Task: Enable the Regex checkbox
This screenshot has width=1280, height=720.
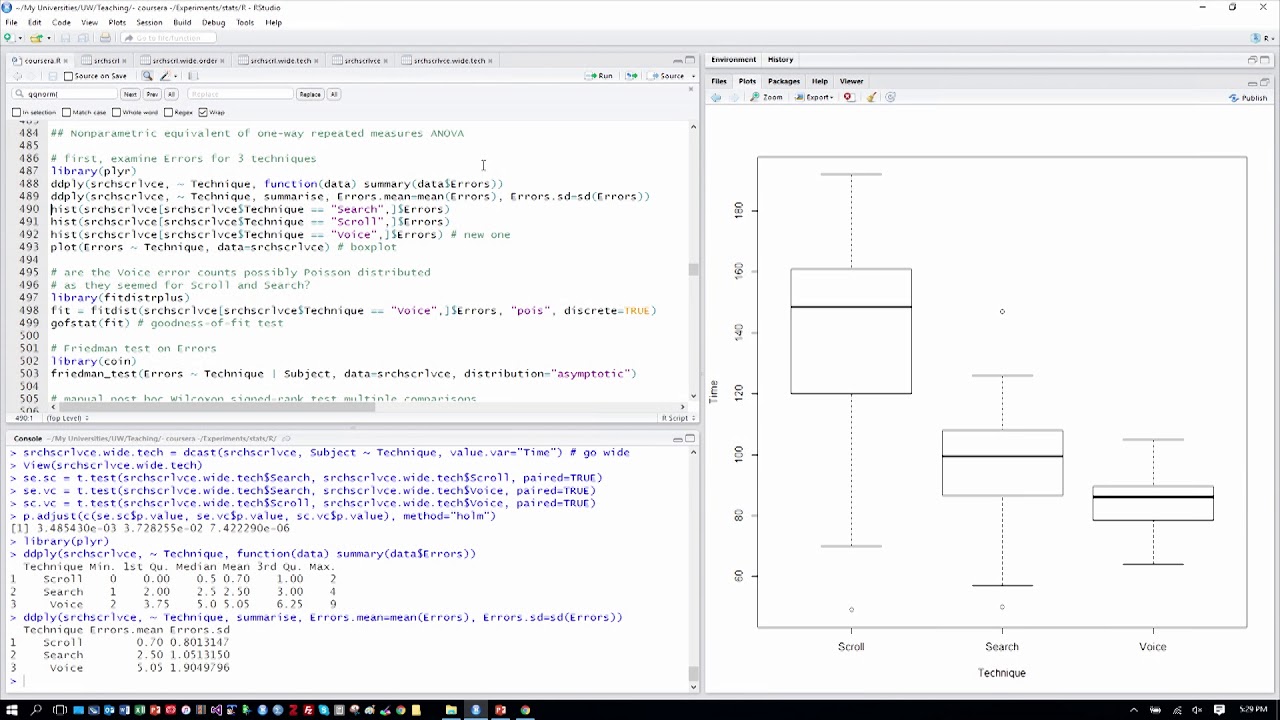Action: tap(167, 112)
